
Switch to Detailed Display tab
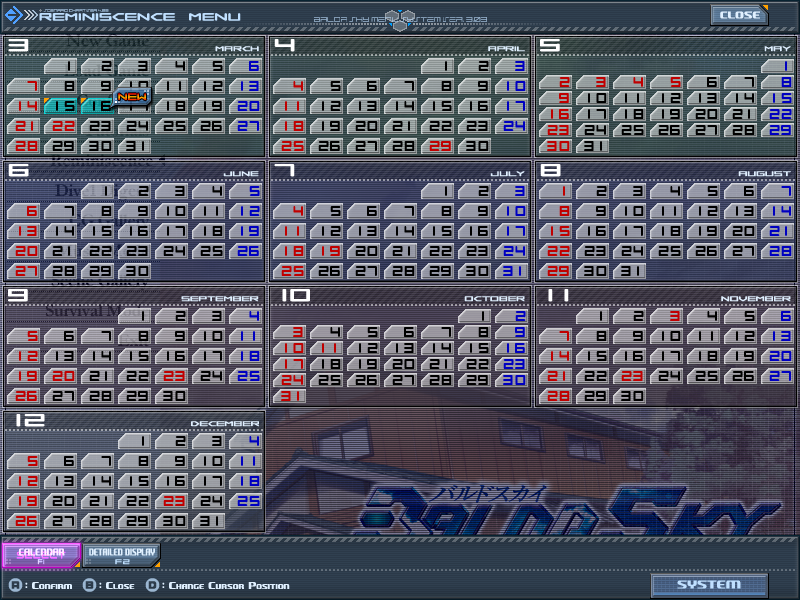pos(121,555)
